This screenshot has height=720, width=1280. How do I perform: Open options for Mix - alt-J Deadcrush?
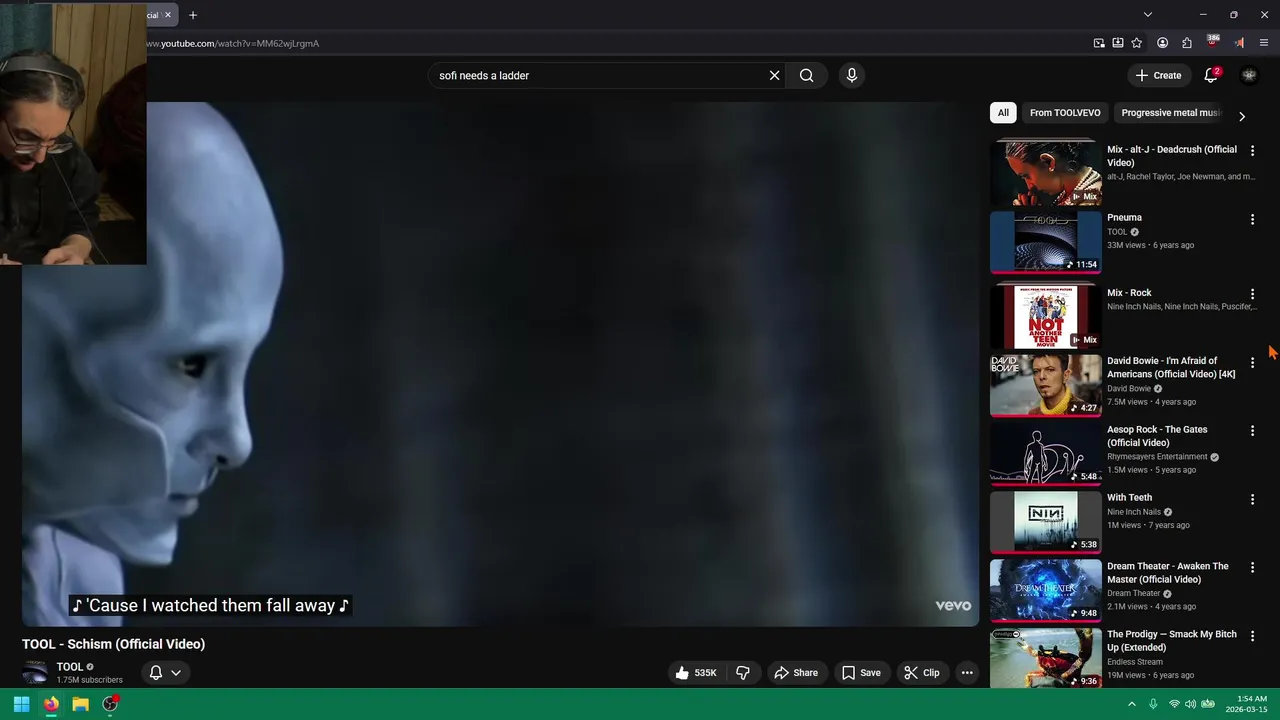click(1252, 151)
